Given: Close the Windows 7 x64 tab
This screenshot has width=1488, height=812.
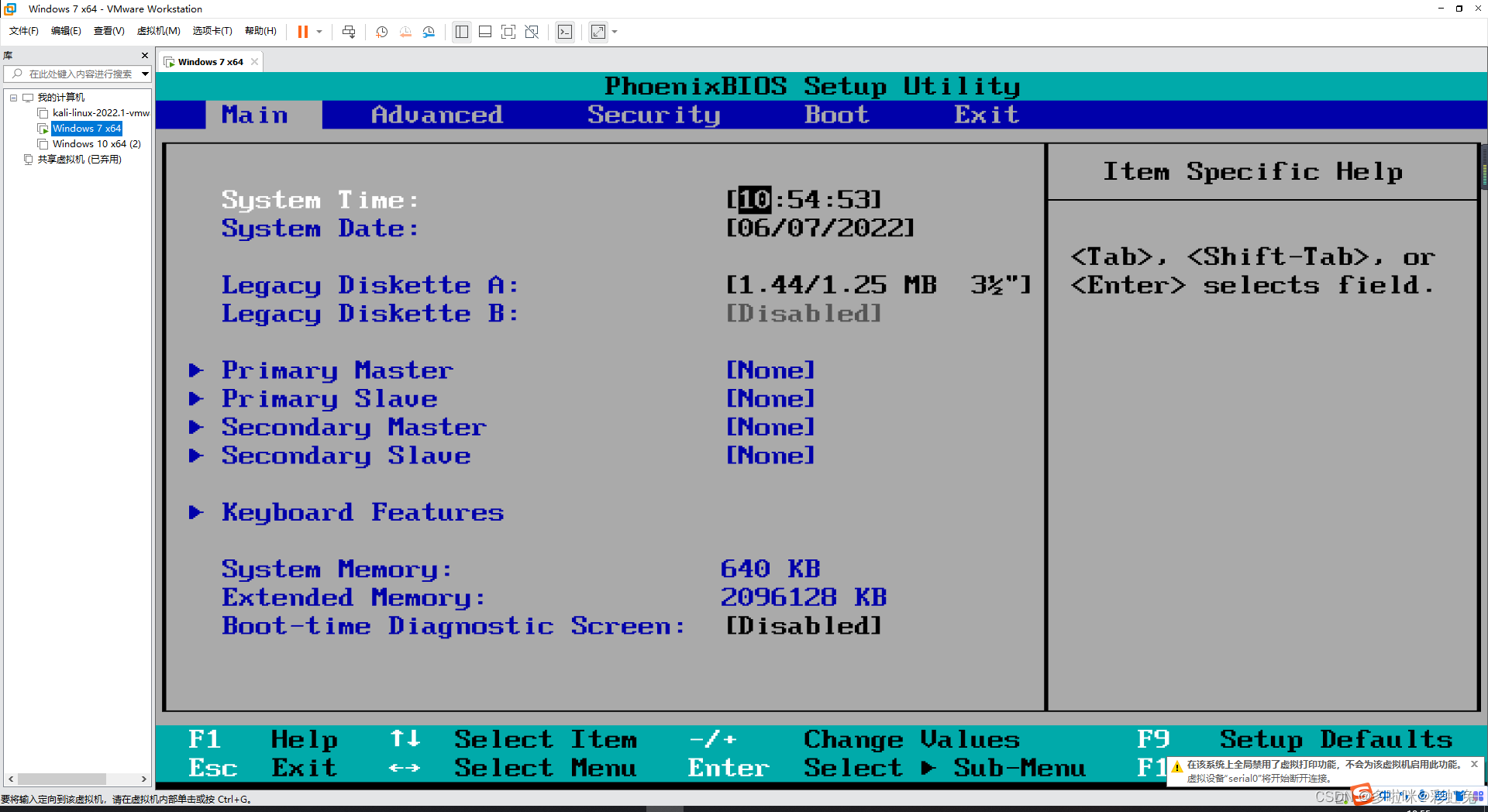Looking at the screenshot, I should coord(254,62).
